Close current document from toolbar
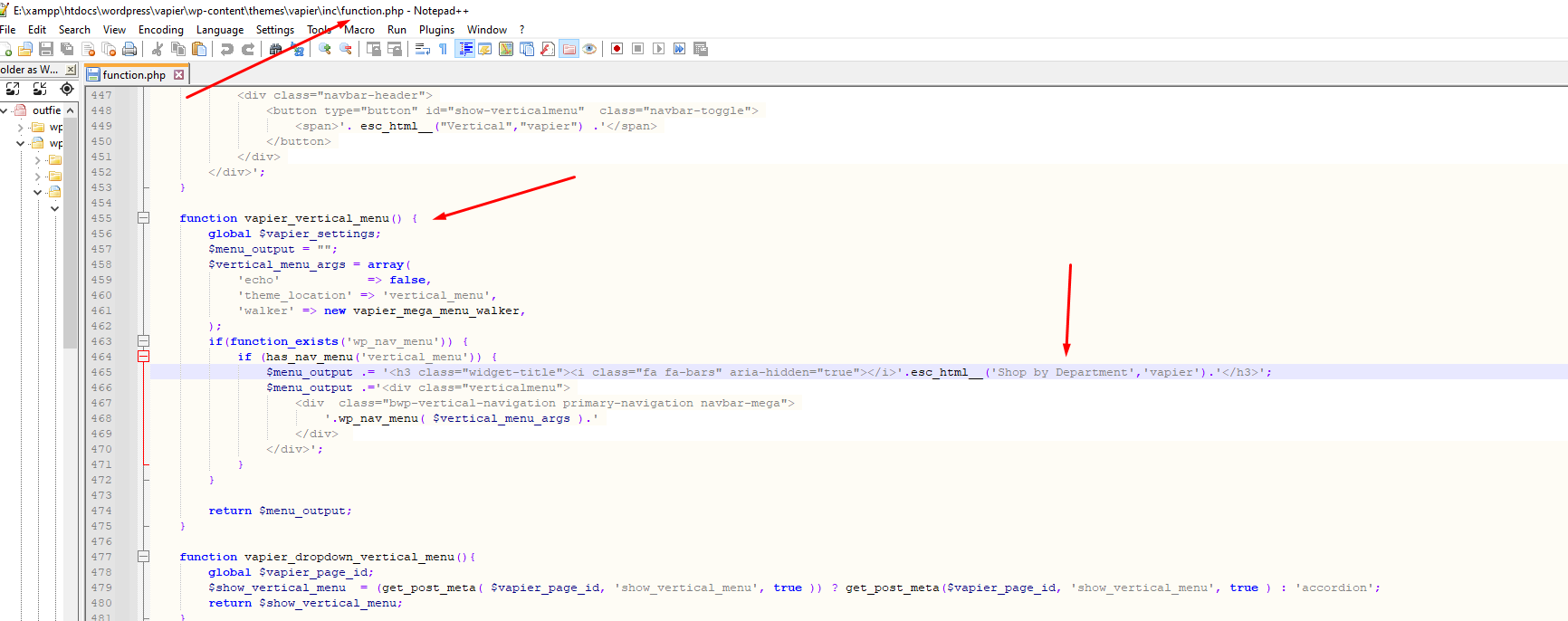Image resolution: width=1568 pixels, height=621 pixels. (88, 49)
